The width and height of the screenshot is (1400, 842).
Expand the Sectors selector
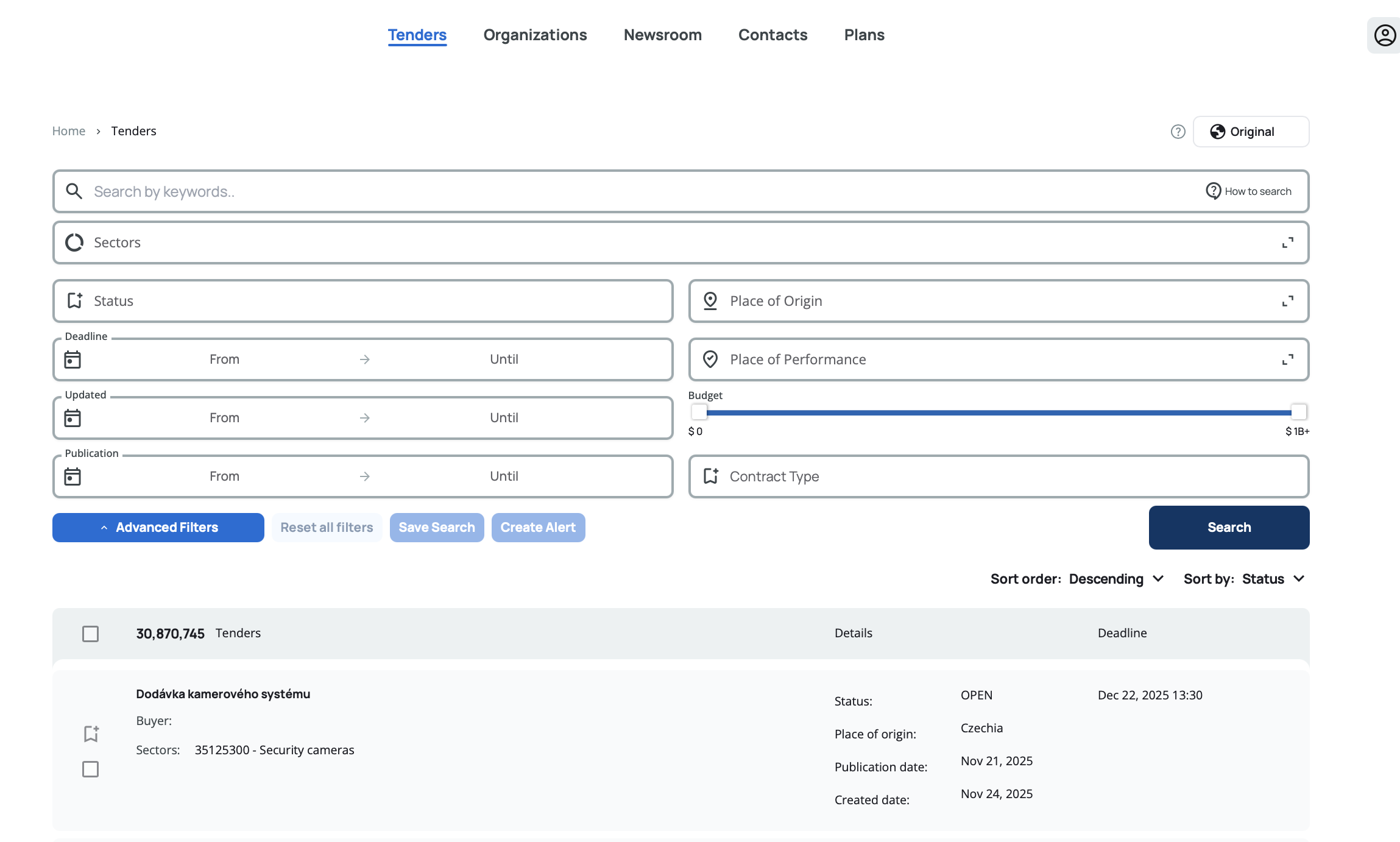click(x=1287, y=242)
